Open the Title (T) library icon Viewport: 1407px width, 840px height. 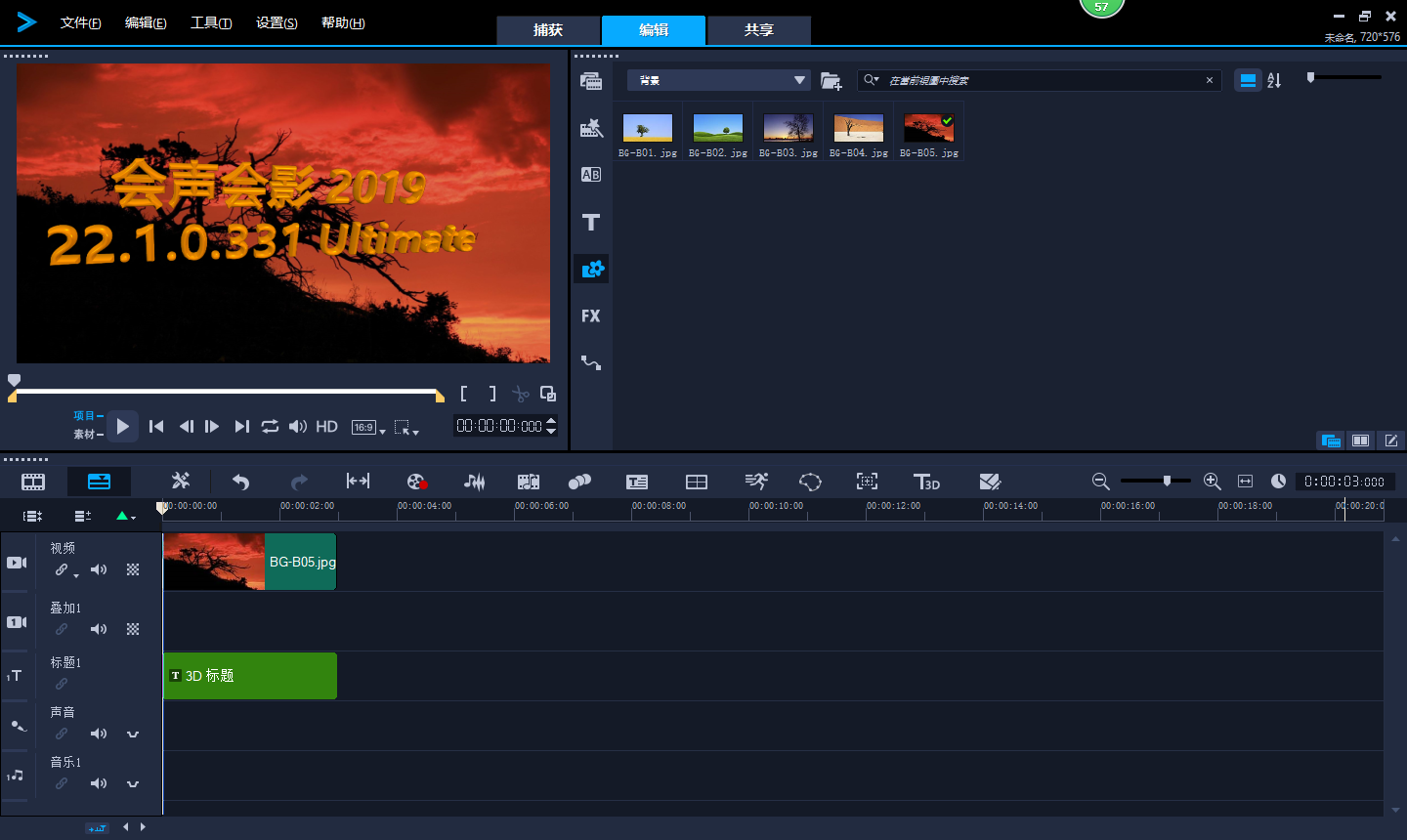(591, 222)
